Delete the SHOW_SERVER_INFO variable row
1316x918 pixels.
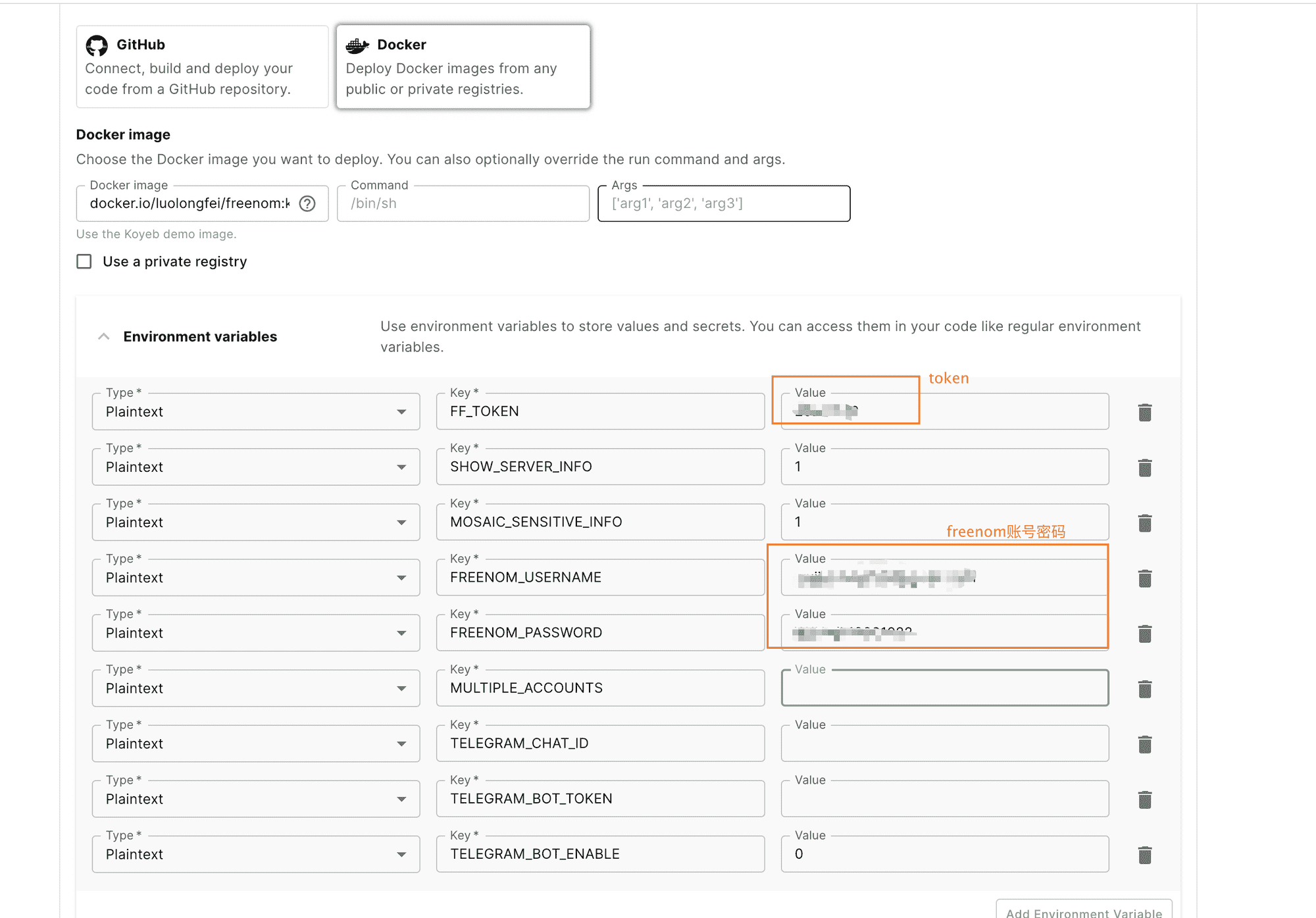tap(1145, 467)
